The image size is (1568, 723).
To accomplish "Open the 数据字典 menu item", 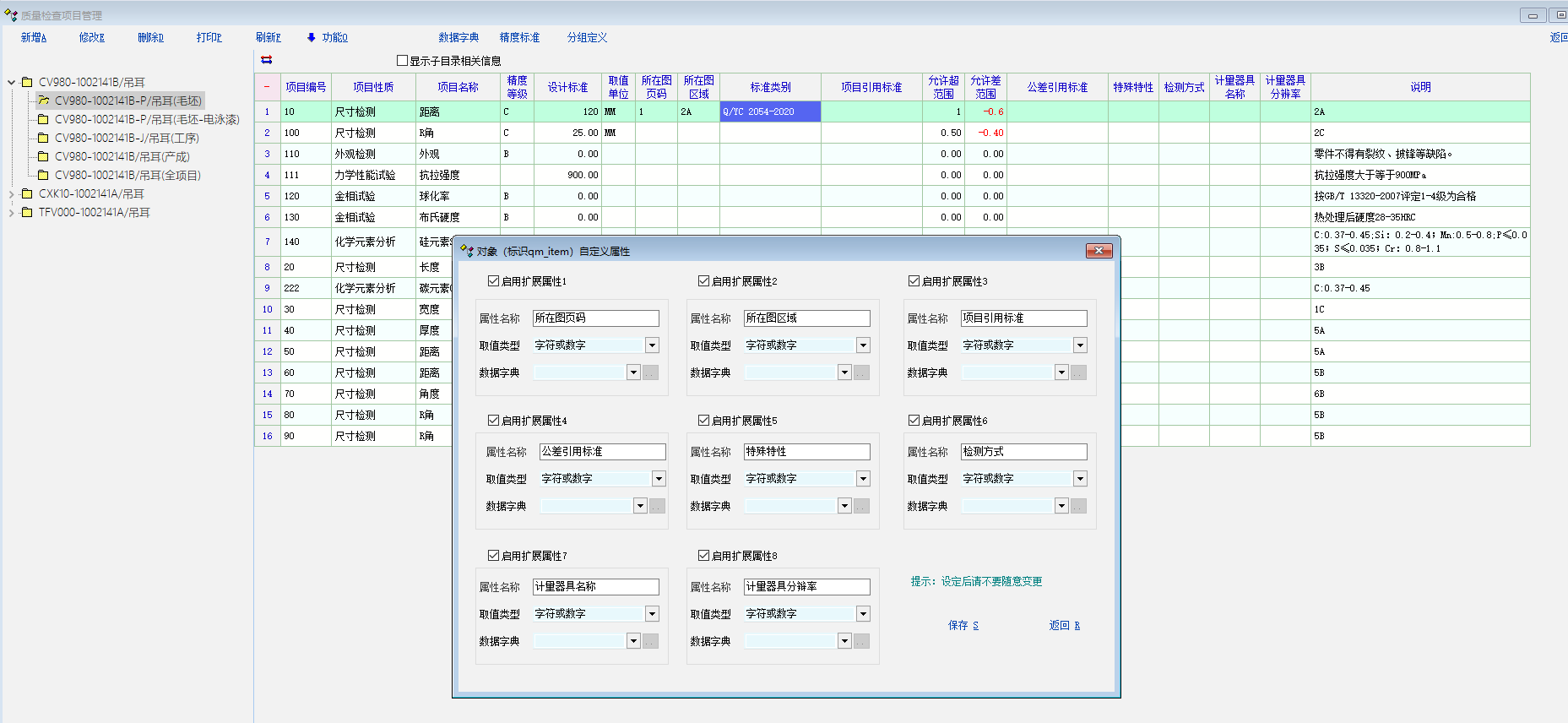I will (x=458, y=37).
